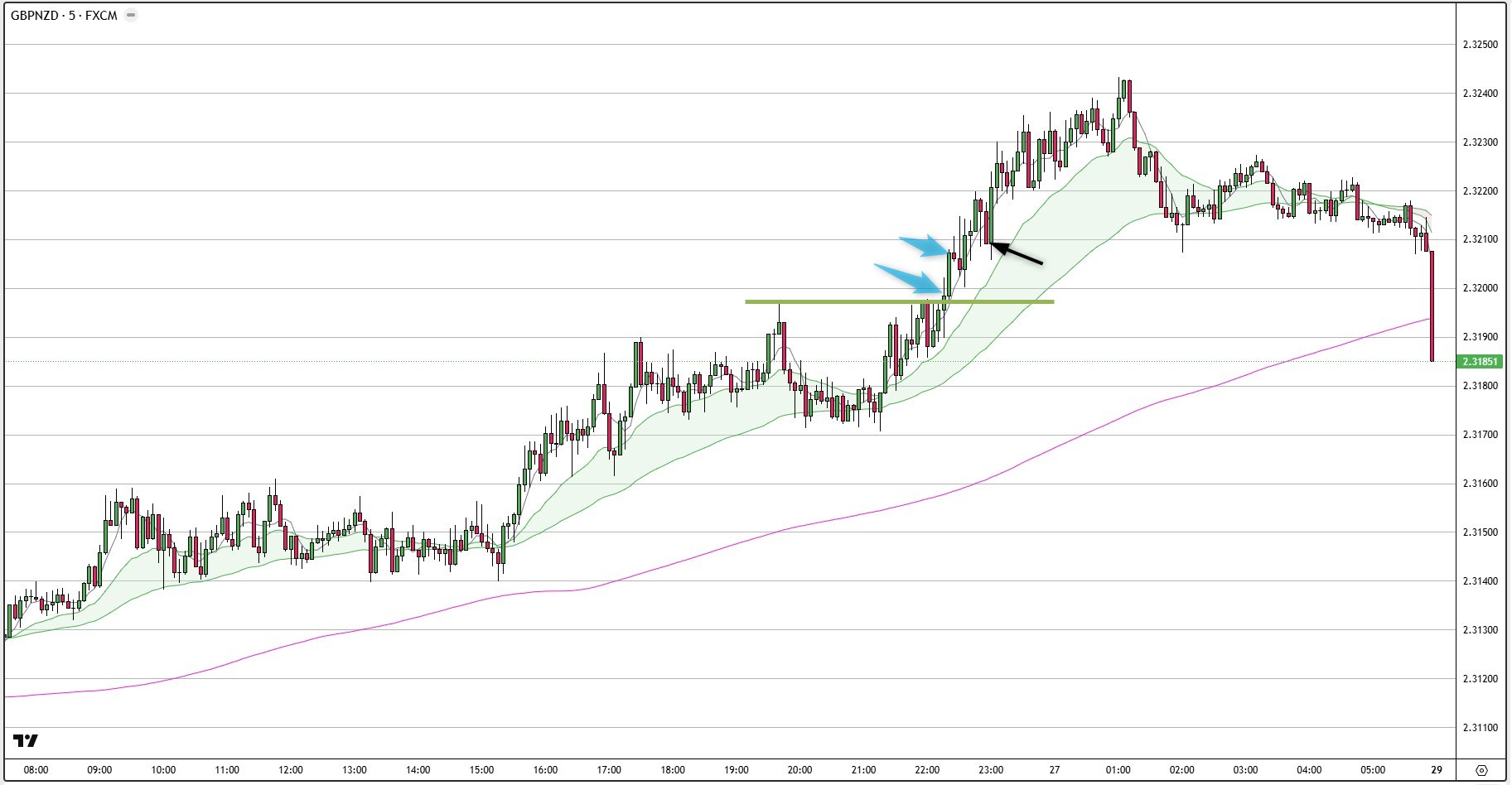Click the date label 27 on time axis
The image size is (1512, 785).
tap(1054, 770)
